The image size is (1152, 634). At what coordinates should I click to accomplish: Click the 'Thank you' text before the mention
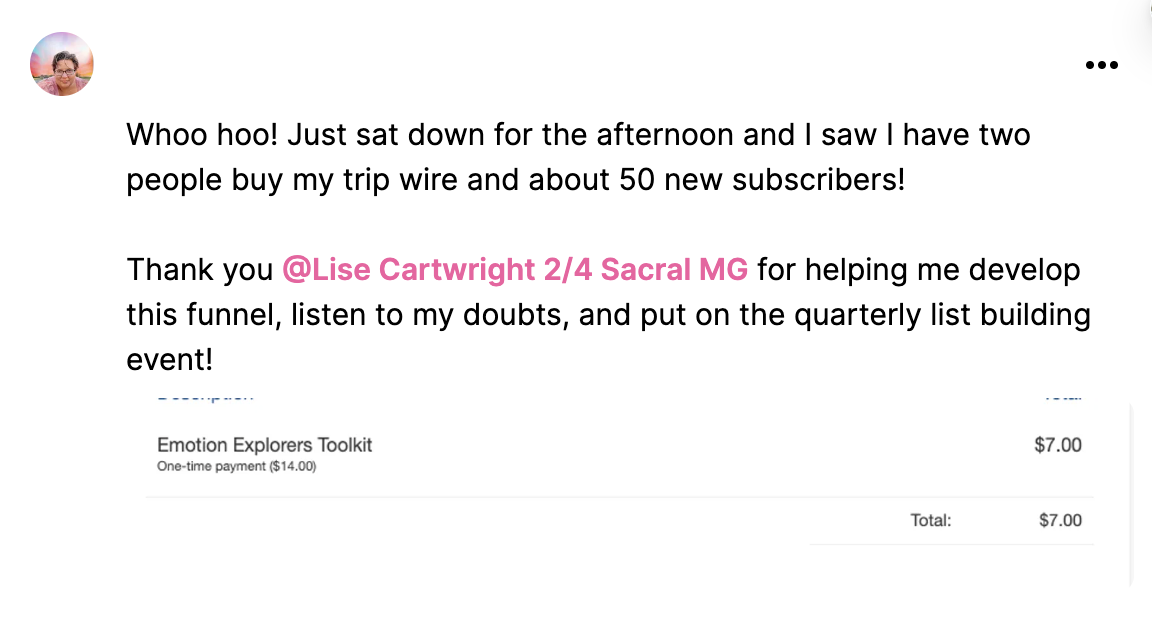[200, 270]
